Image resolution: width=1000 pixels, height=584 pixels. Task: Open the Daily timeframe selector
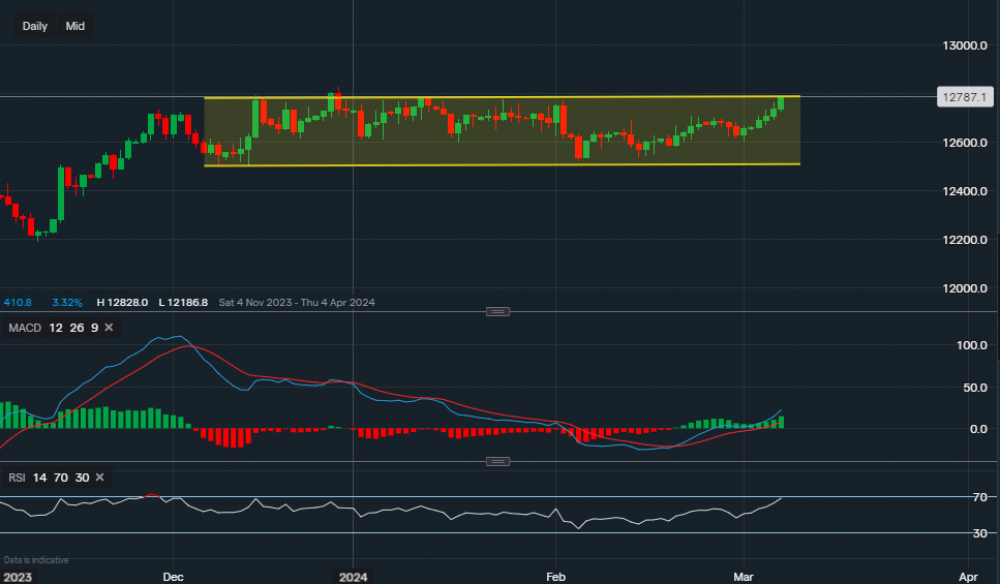pyautogui.click(x=35, y=26)
